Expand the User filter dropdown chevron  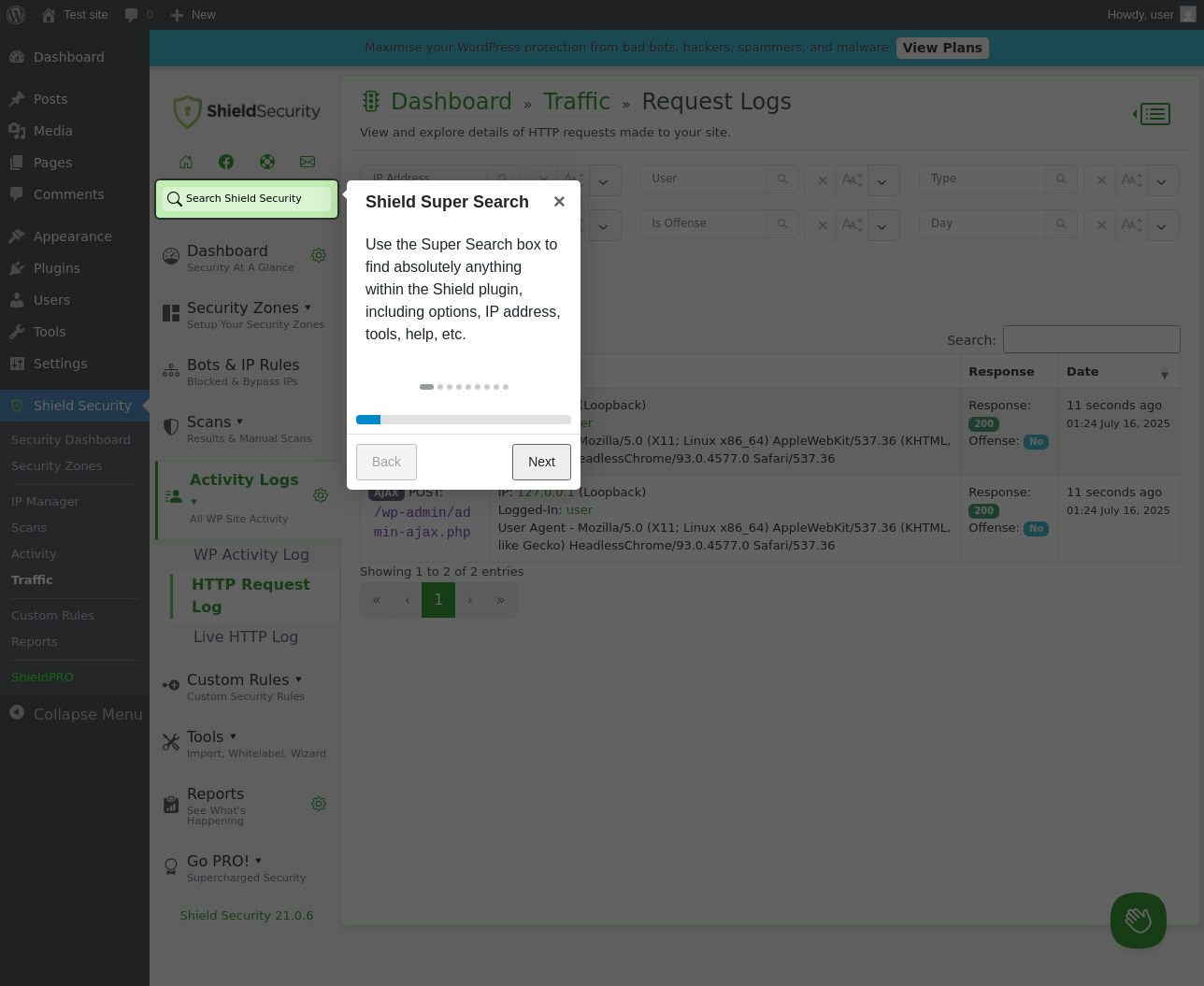click(x=882, y=180)
